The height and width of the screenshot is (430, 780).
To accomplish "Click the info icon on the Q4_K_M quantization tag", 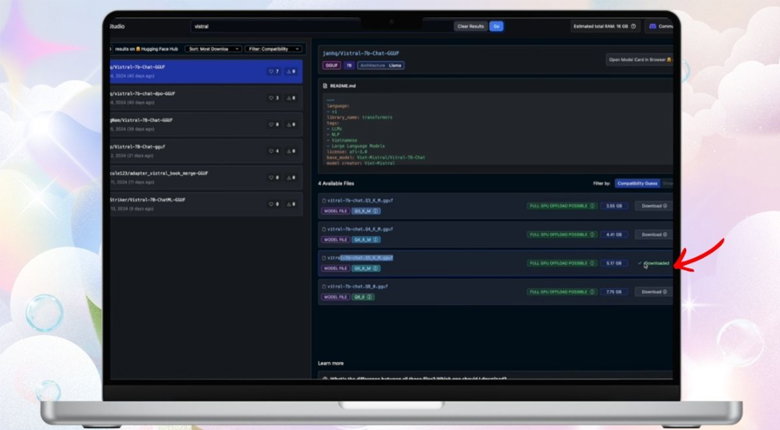I will [376, 240].
